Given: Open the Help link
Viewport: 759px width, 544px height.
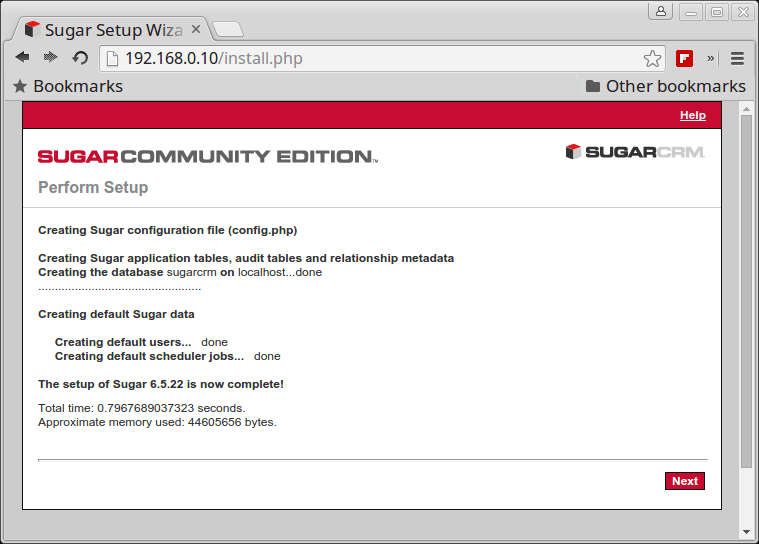Looking at the screenshot, I should click(x=693, y=115).
